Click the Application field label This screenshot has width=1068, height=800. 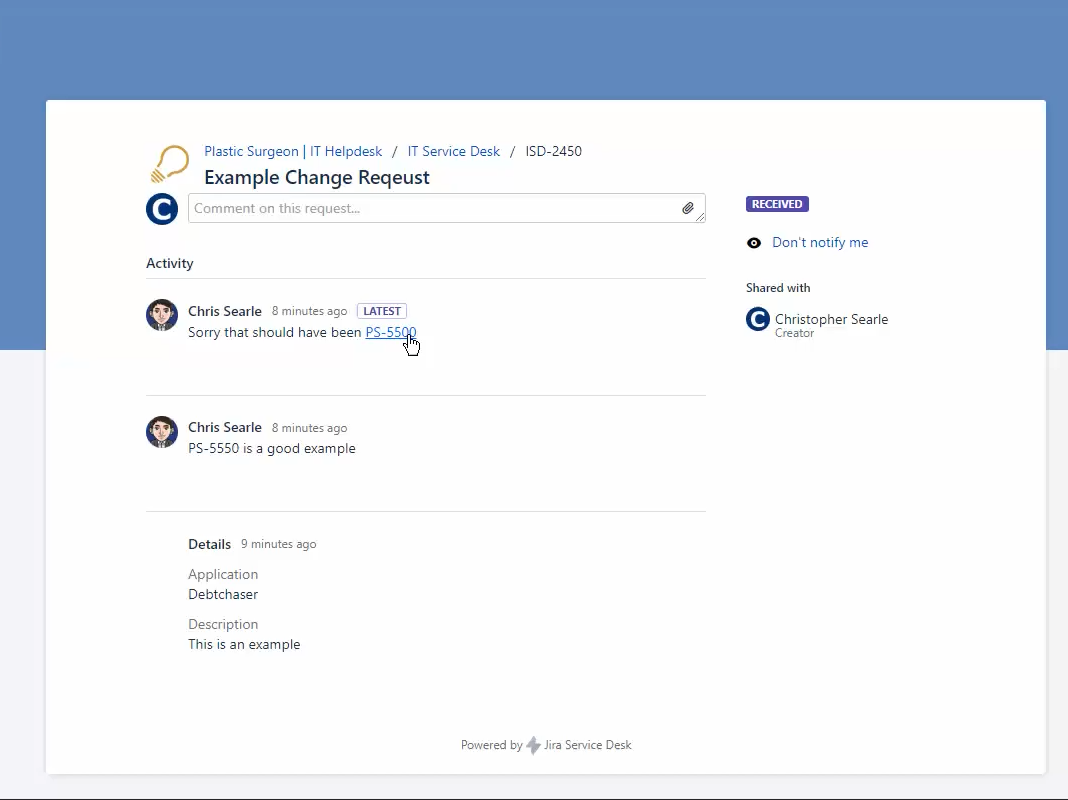tap(223, 574)
